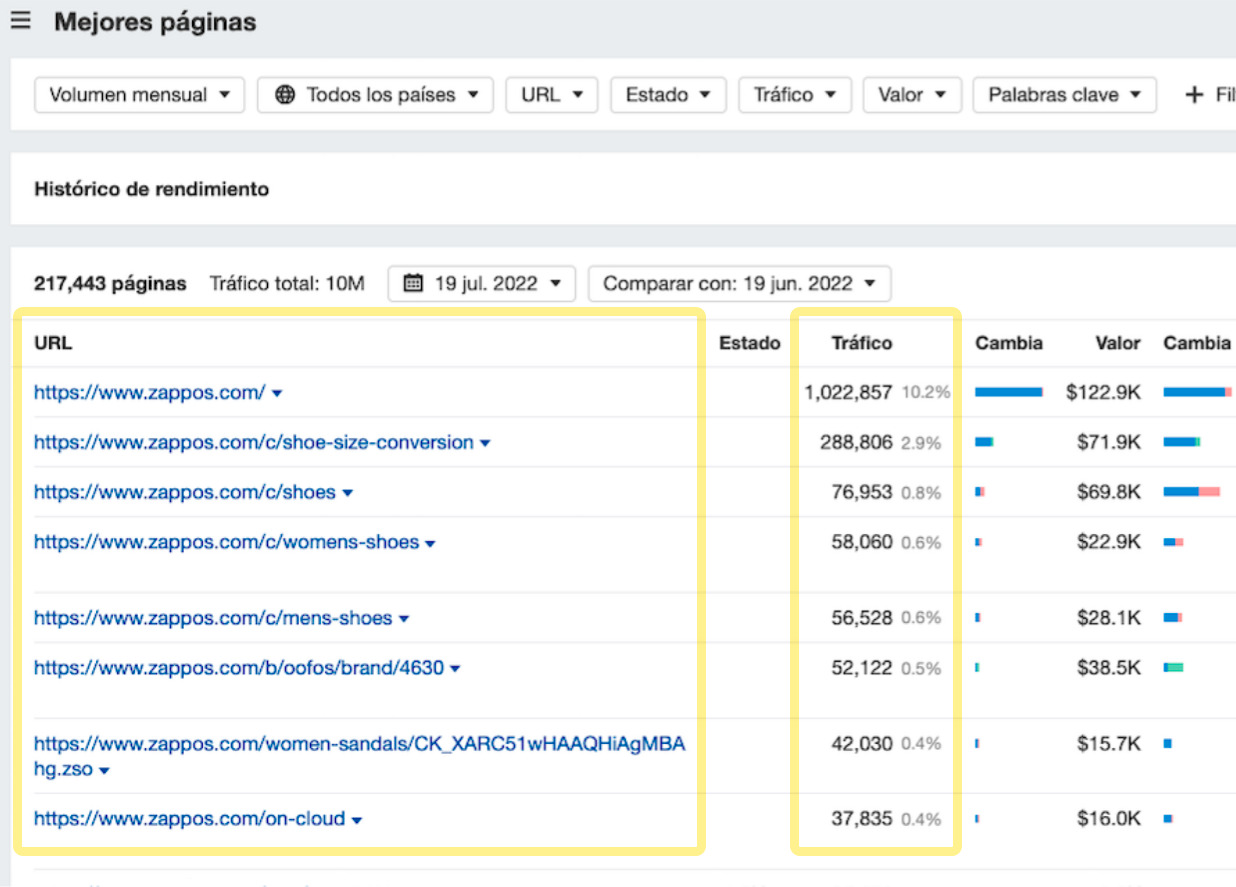The height and width of the screenshot is (887, 1236).
Task: Select the traffic value 42,030
Action: [862, 744]
